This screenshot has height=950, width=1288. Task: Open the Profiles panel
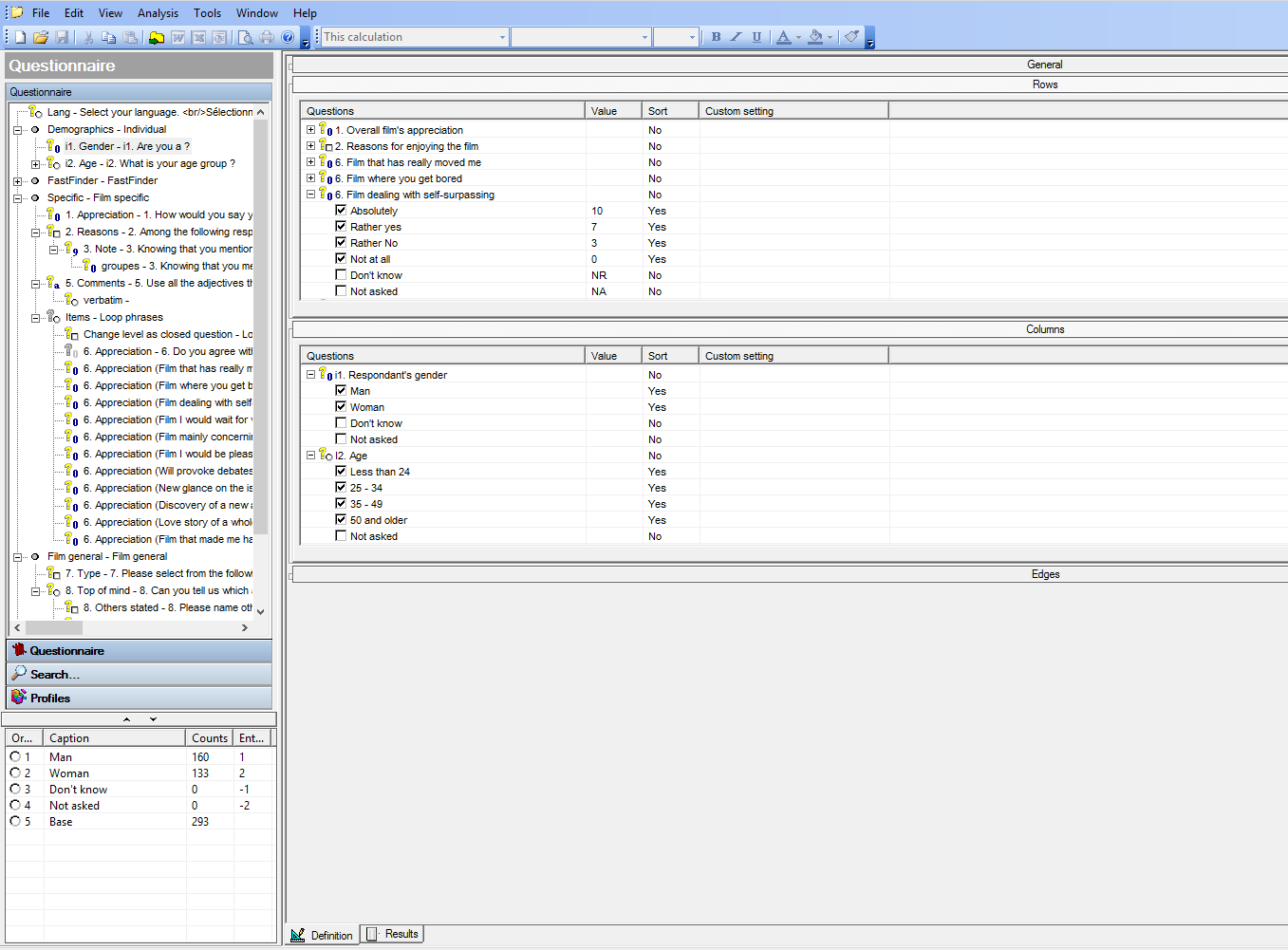point(50,698)
